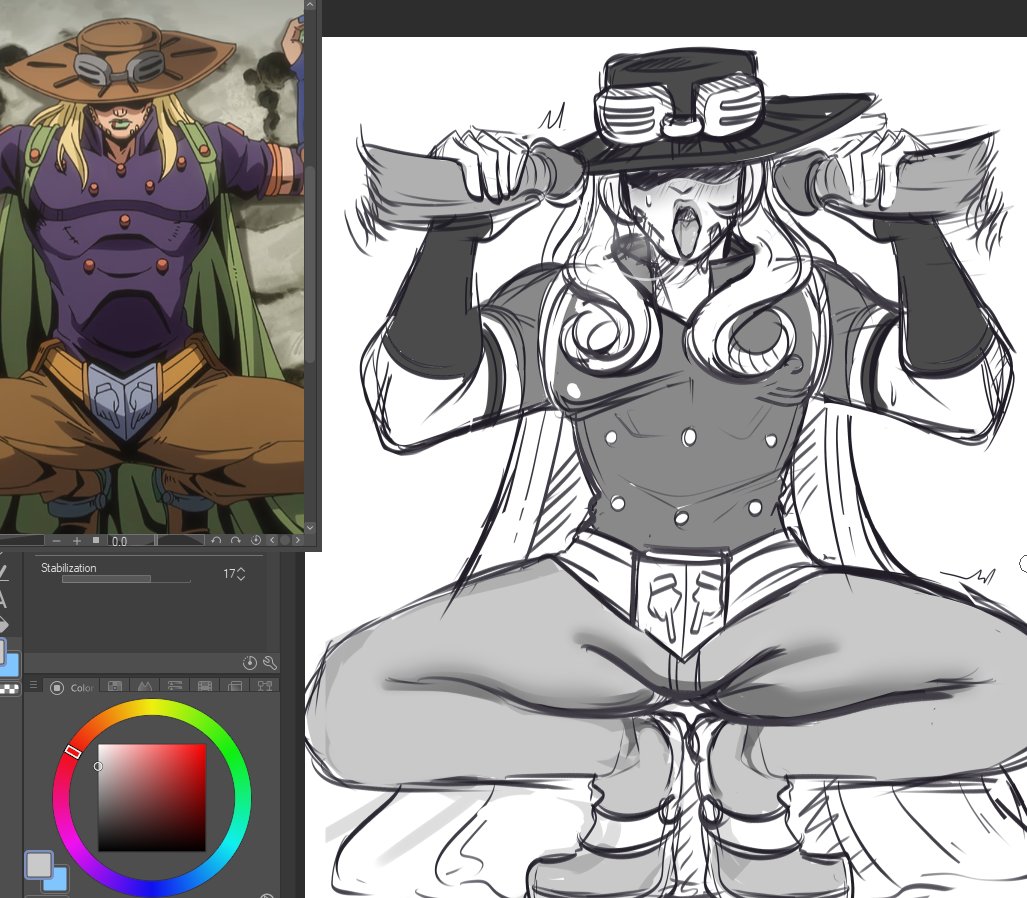This screenshot has height=898, width=1027.
Task: Show the previous Sub View image
Action: click(272, 540)
